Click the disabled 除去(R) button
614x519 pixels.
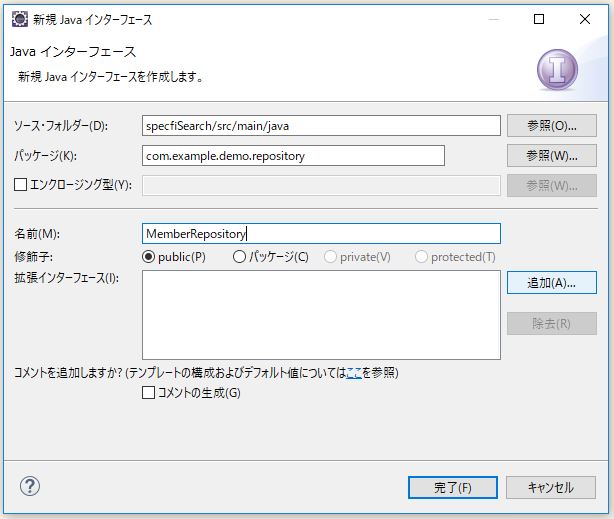pos(552,324)
